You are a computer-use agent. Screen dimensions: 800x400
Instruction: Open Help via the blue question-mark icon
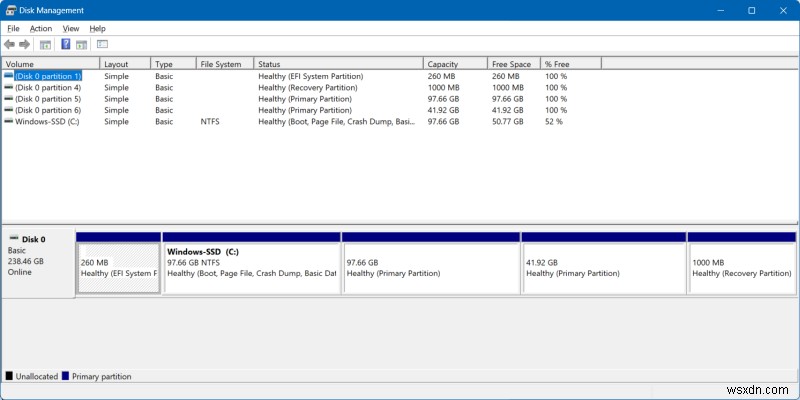click(x=66, y=44)
